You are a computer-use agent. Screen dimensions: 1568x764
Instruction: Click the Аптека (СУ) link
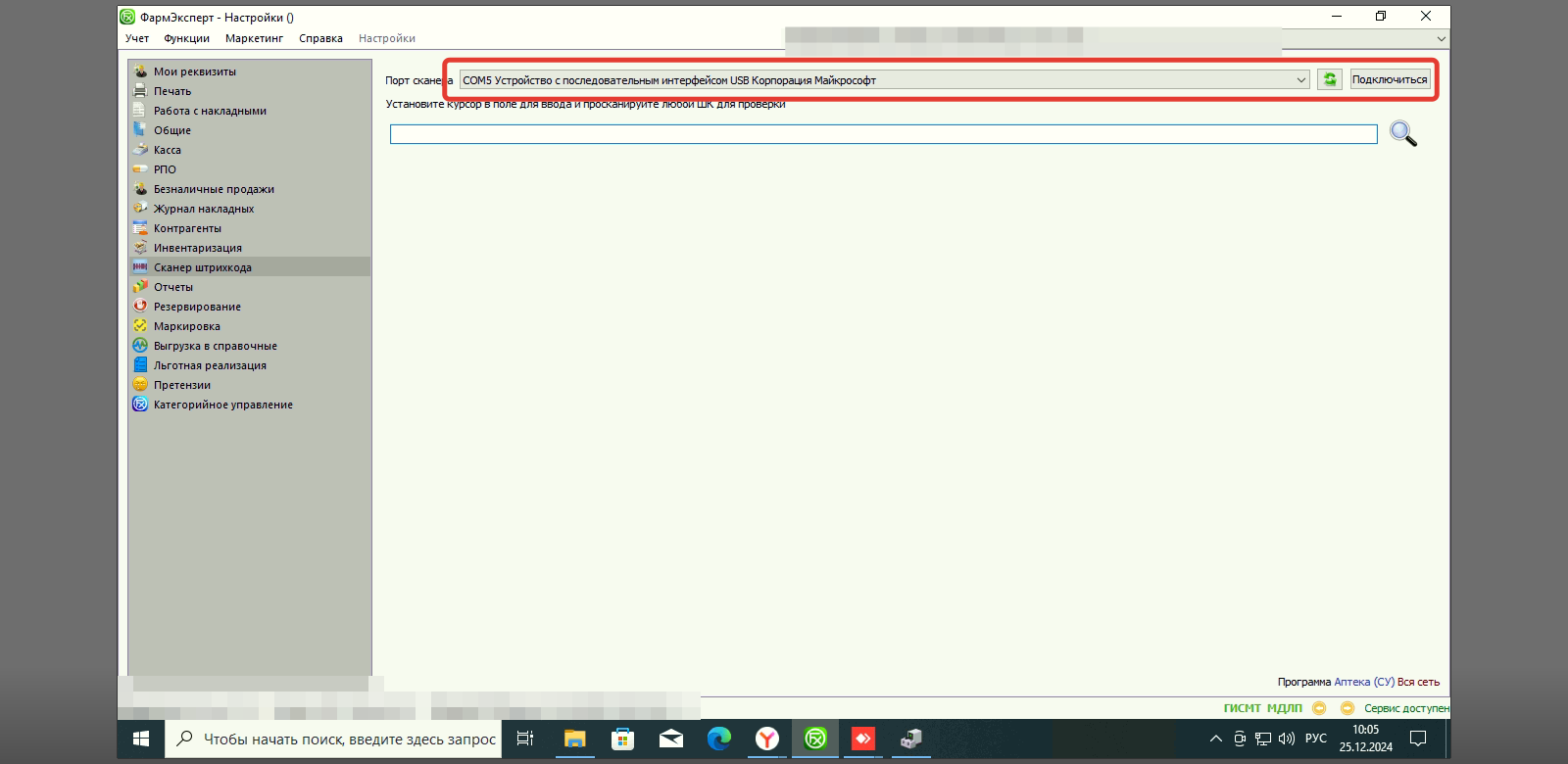[1363, 682]
